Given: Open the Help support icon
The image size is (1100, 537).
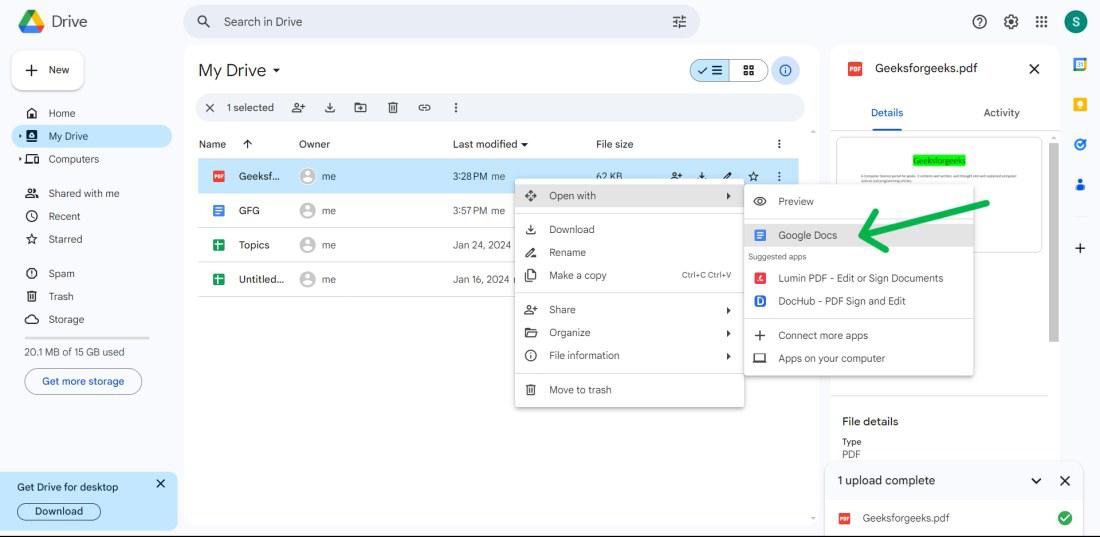Looking at the screenshot, I should point(979,22).
